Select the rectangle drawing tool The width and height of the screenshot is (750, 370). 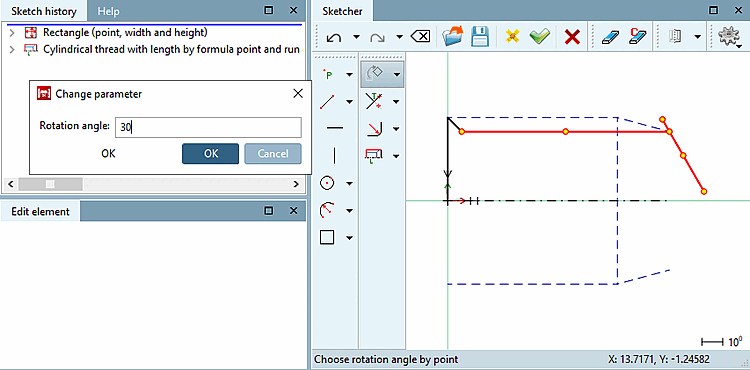(x=327, y=237)
